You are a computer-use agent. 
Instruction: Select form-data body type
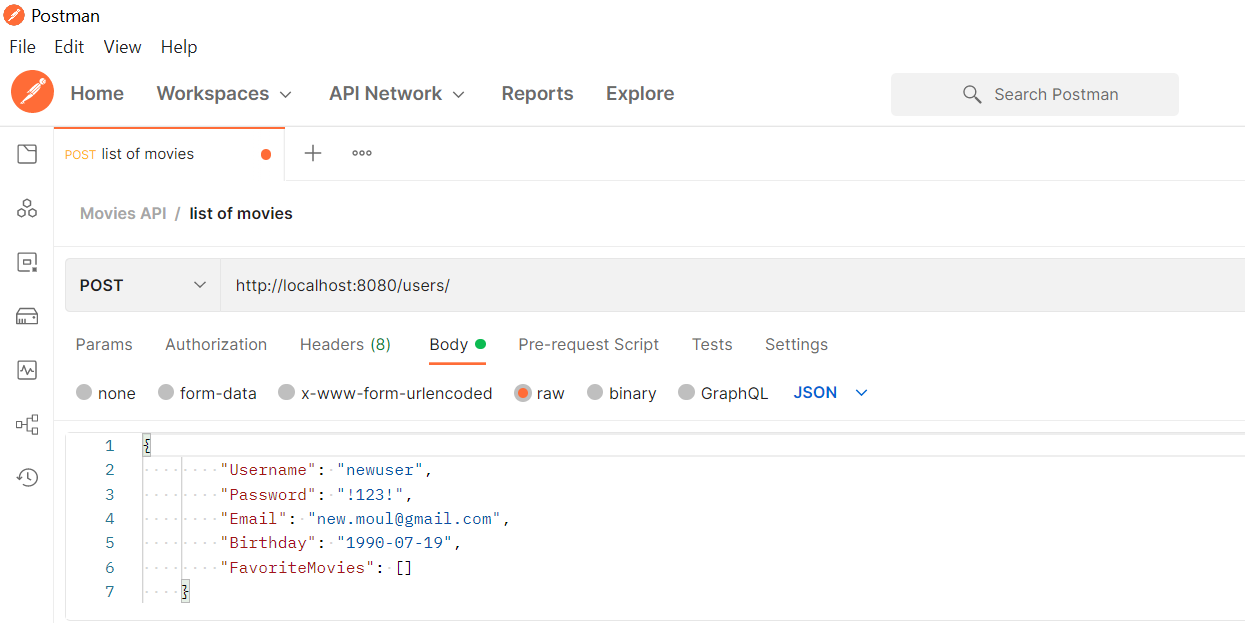click(x=207, y=393)
